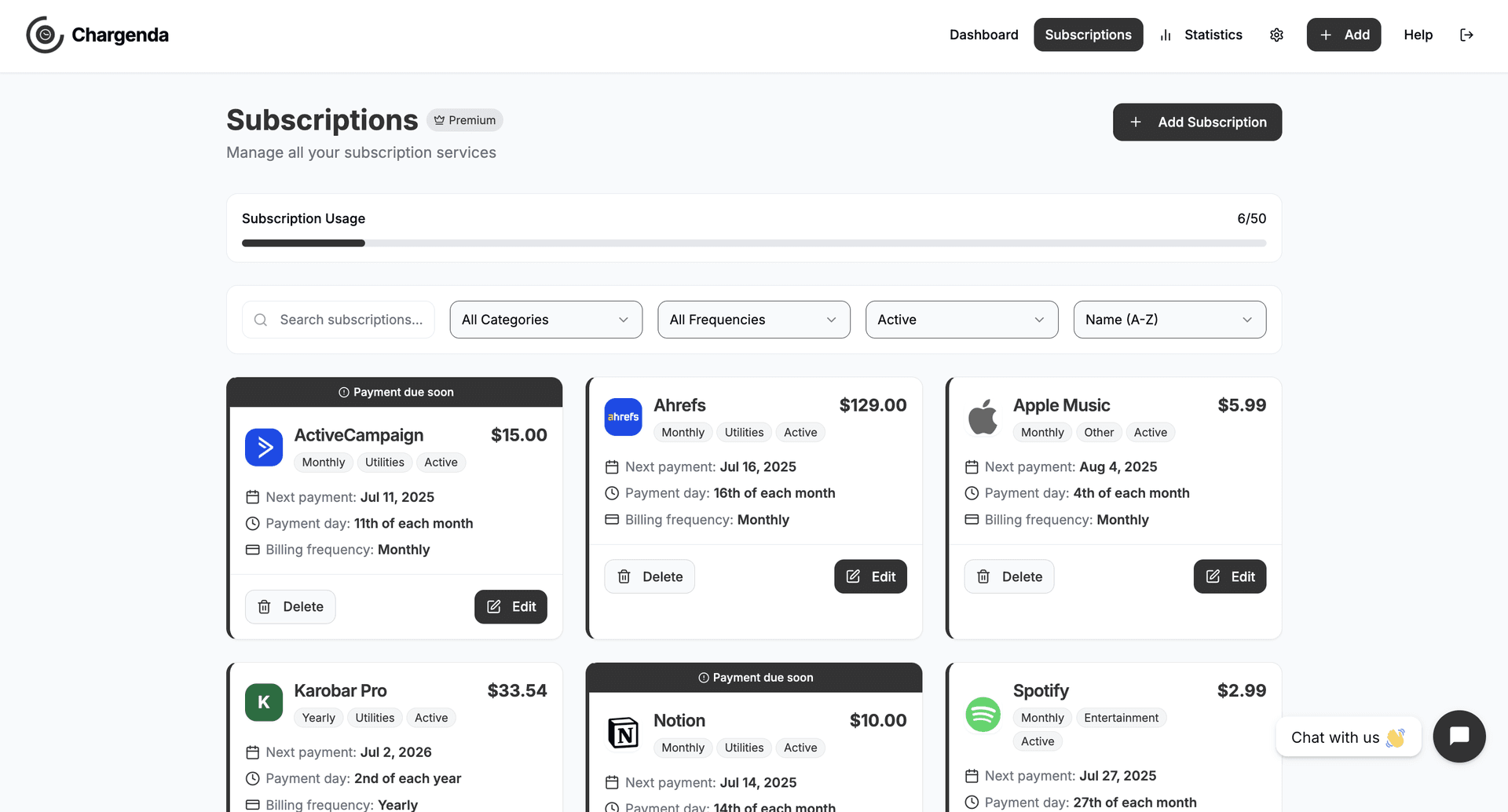Delete the Ahrefs subscription
The height and width of the screenshot is (812, 1508).
650,576
